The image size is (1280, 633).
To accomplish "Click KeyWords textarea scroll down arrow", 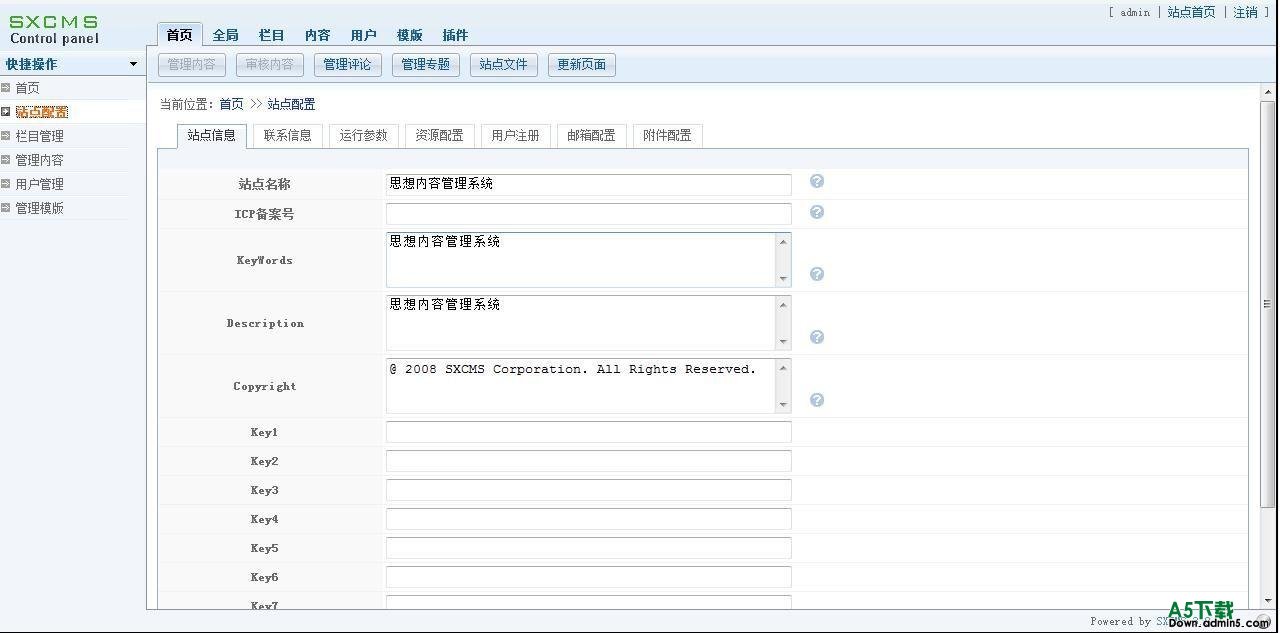I will coord(783,279).
